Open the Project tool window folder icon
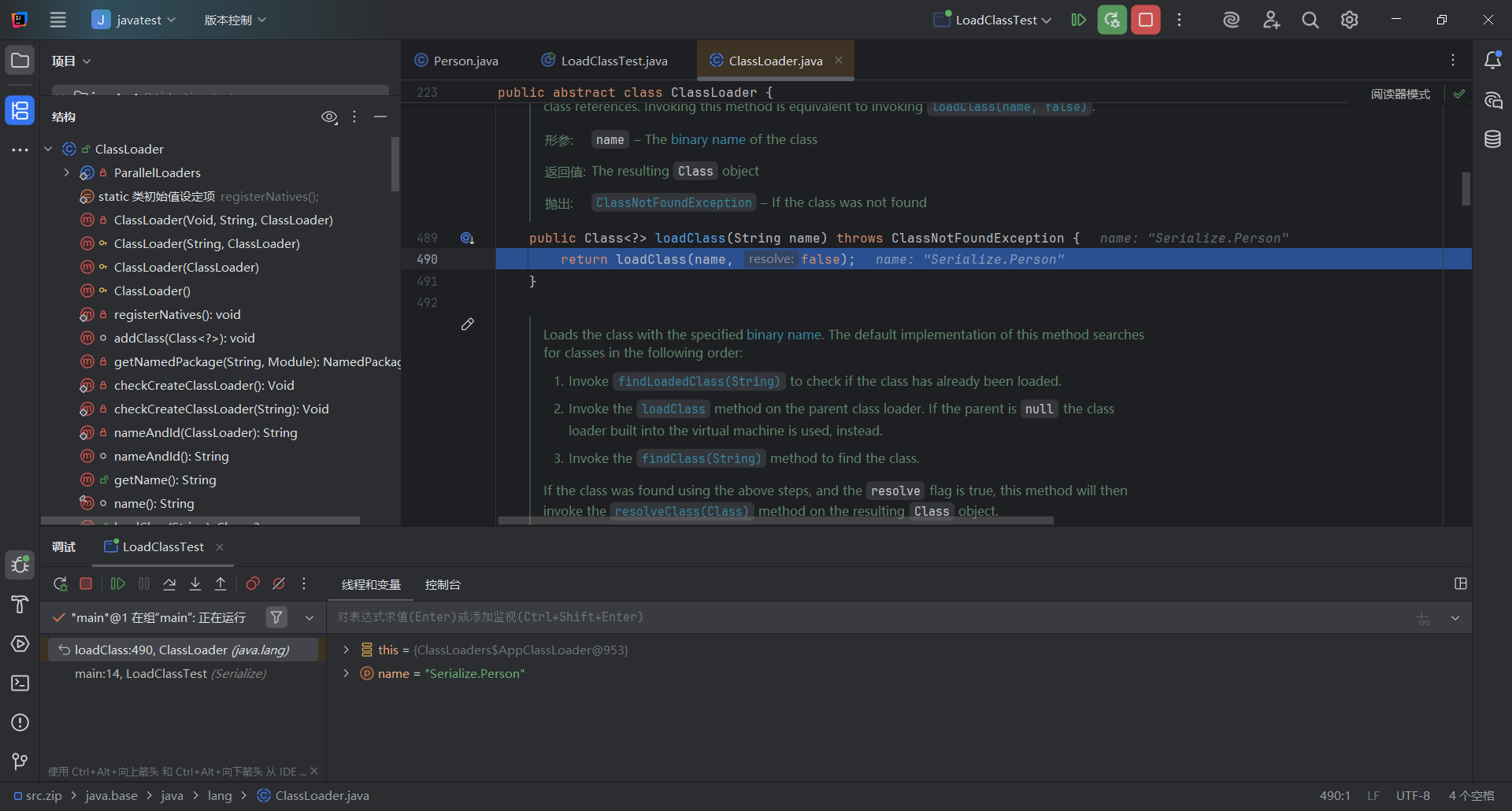The image size is (1512, 811). click(20, 61)
